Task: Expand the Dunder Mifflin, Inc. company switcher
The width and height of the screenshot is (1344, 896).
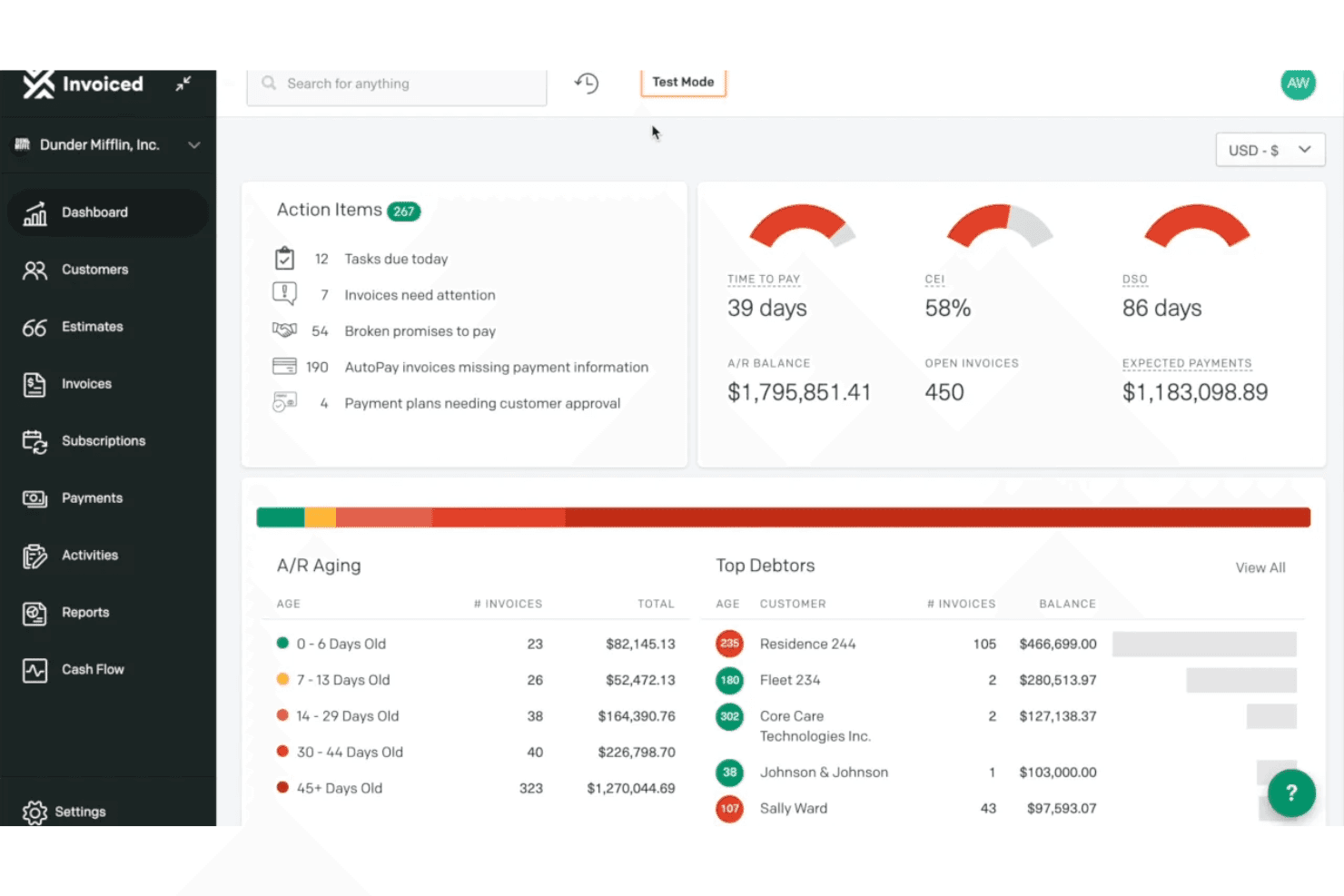Action: tap(108, 144)
